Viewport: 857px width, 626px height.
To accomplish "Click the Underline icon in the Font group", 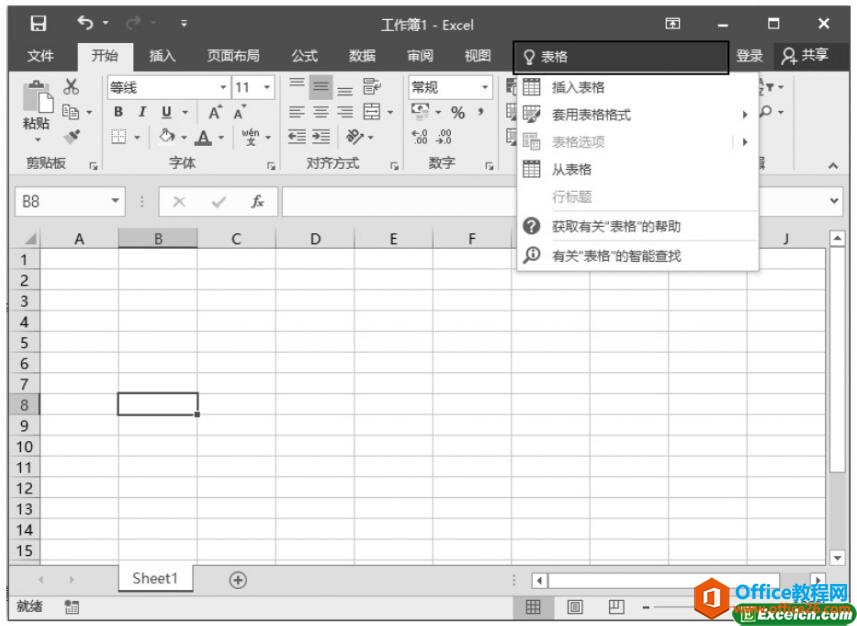I will 164,113.
